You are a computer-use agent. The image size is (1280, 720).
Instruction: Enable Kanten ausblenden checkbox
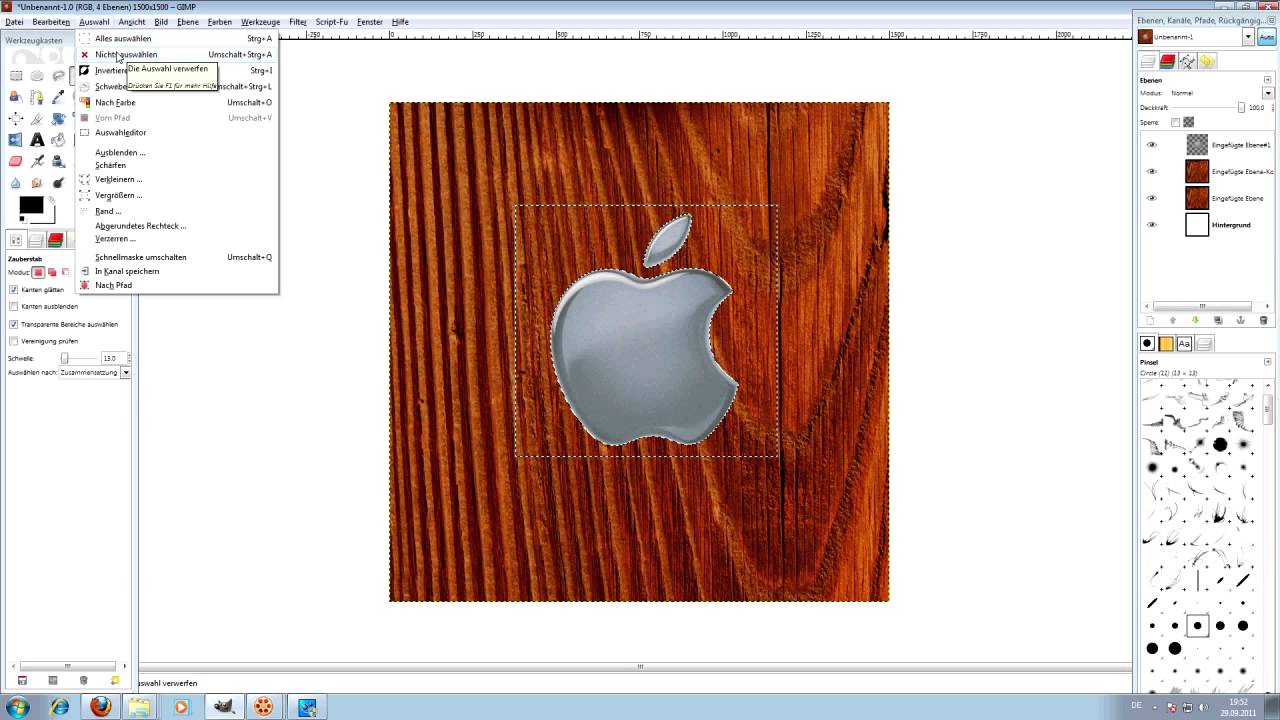pyautogui.click(x=13, y=306)
